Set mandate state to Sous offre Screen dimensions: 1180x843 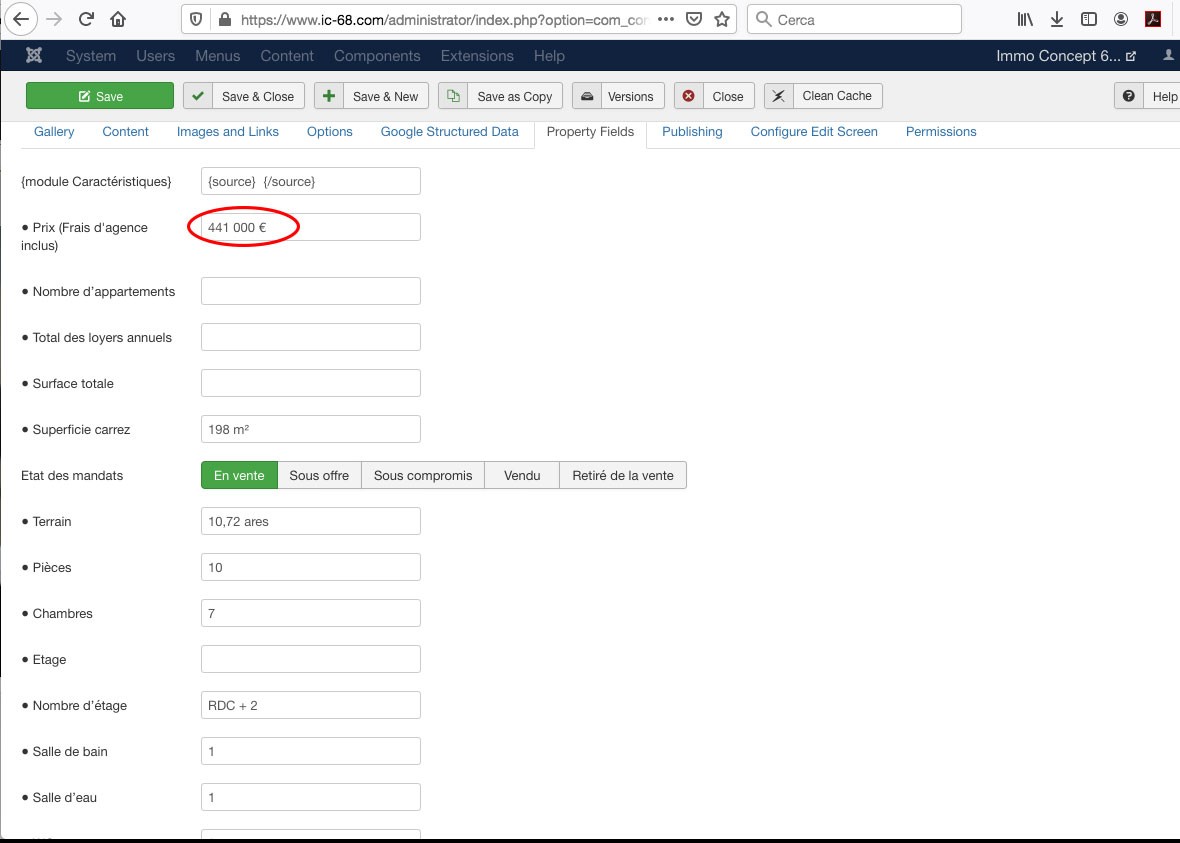[x=319, y=475]
